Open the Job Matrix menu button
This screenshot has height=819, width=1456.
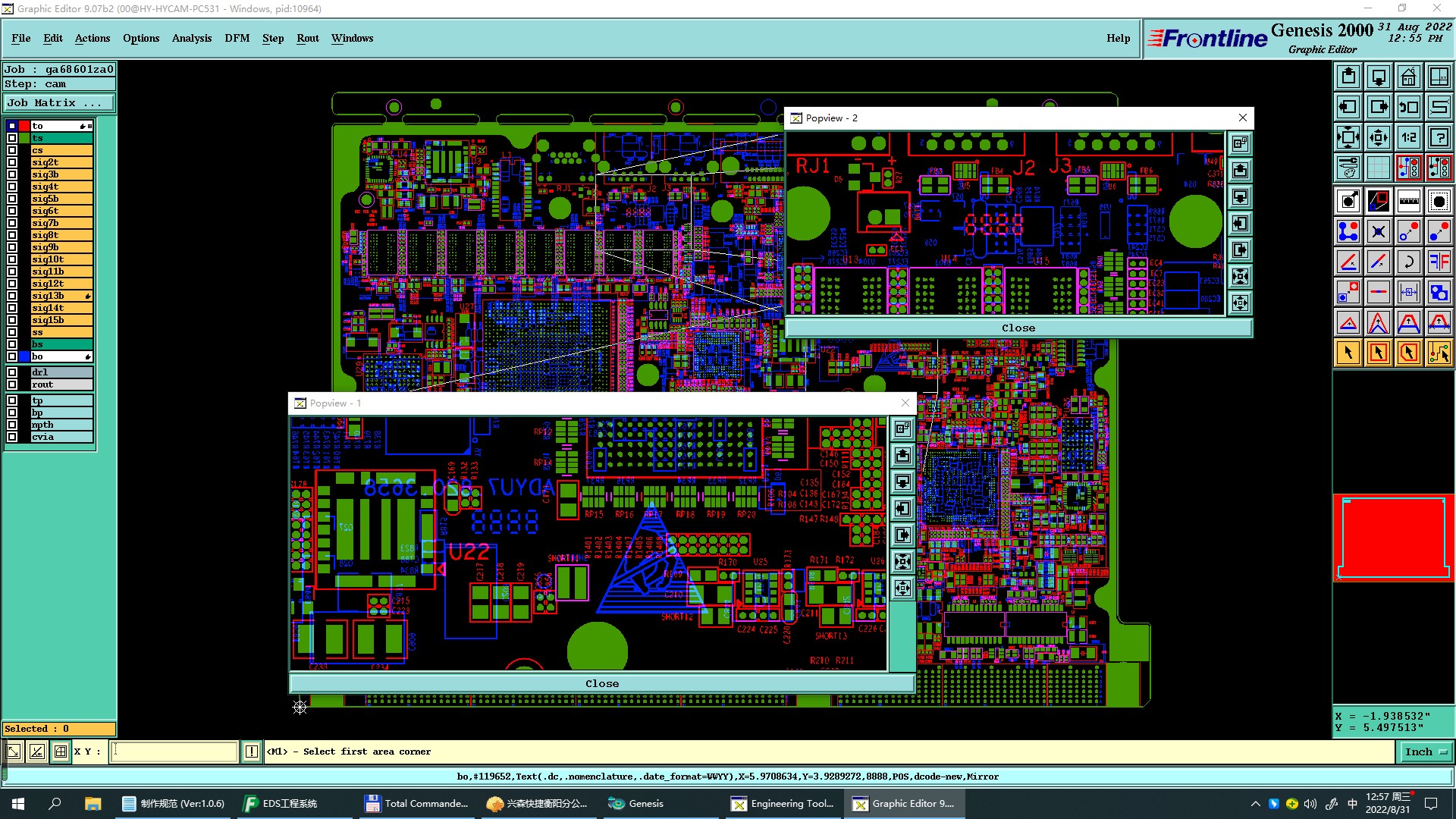point(59,103)
